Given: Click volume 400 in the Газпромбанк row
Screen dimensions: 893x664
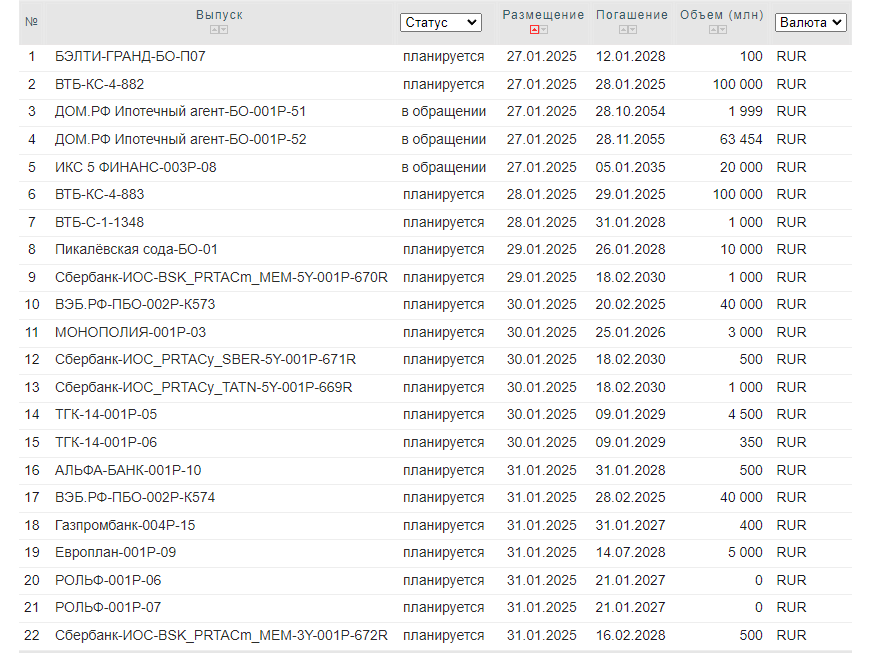Looking at the screenshot, I should pos(751,526).
